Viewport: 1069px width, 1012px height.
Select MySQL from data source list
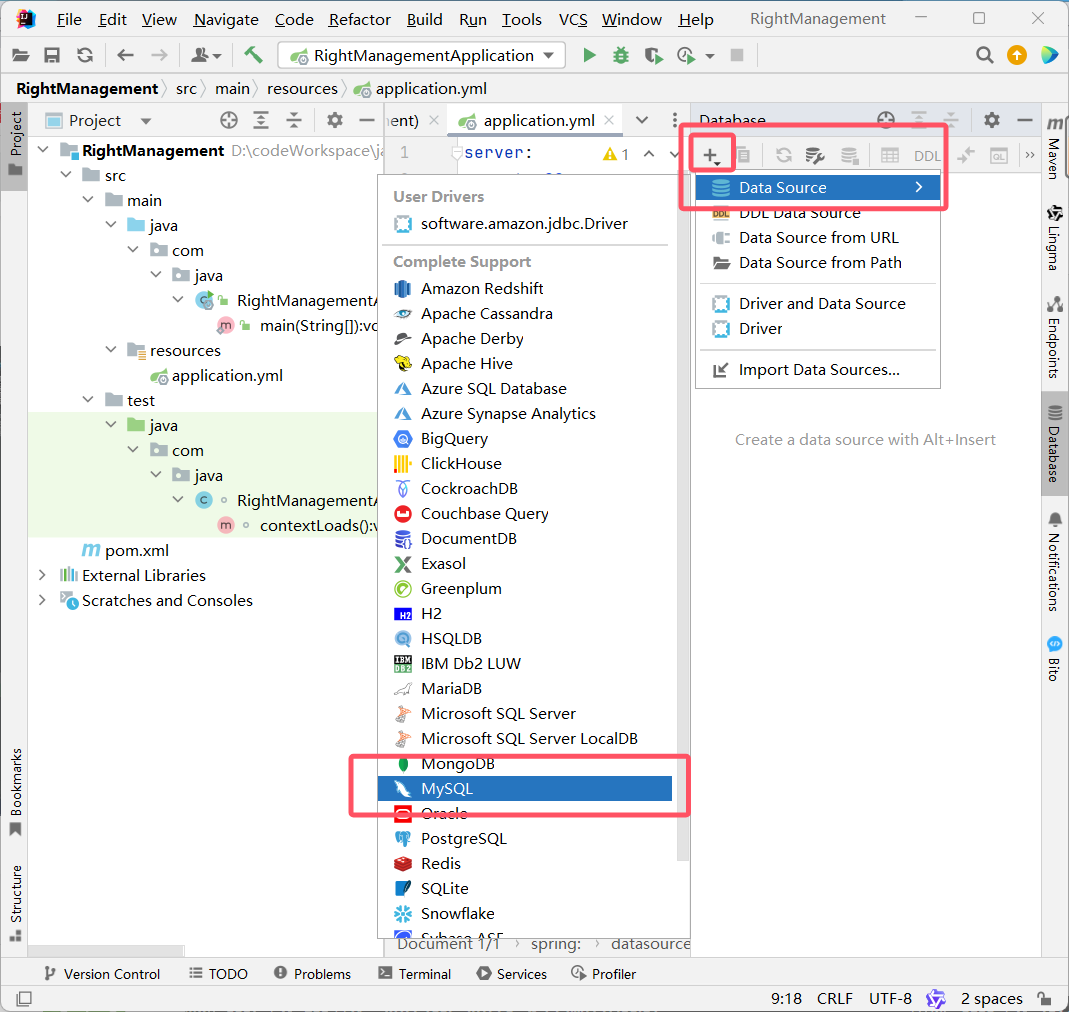pos(524,788)
